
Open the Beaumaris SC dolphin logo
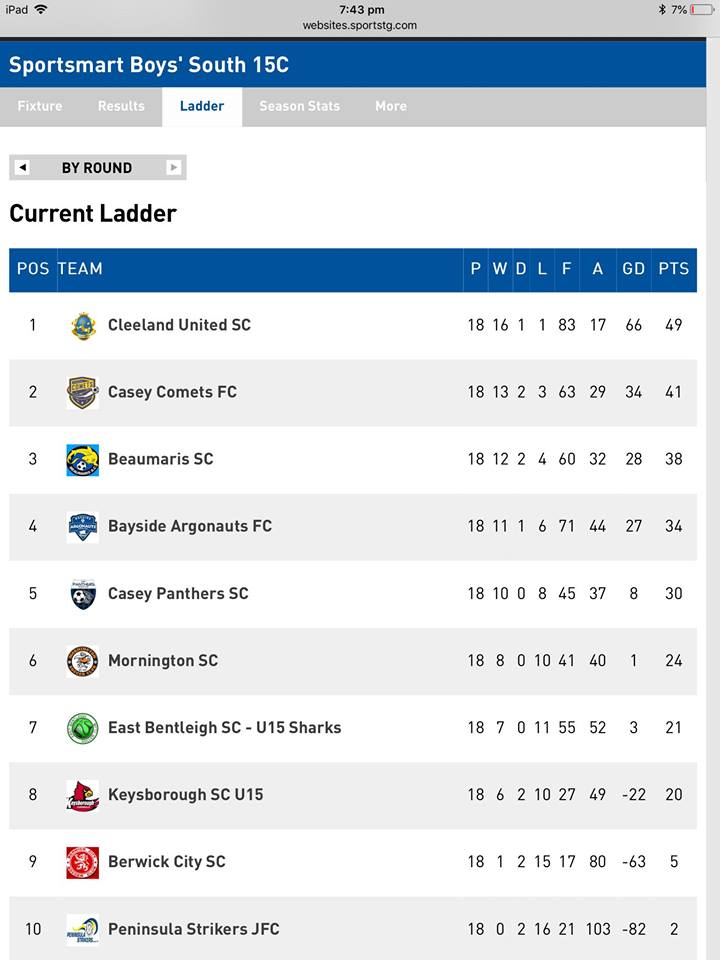83,460
